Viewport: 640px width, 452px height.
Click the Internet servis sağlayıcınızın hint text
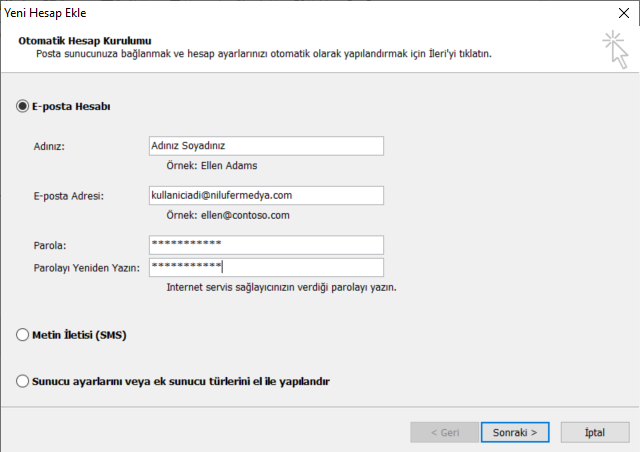(281, 287)
